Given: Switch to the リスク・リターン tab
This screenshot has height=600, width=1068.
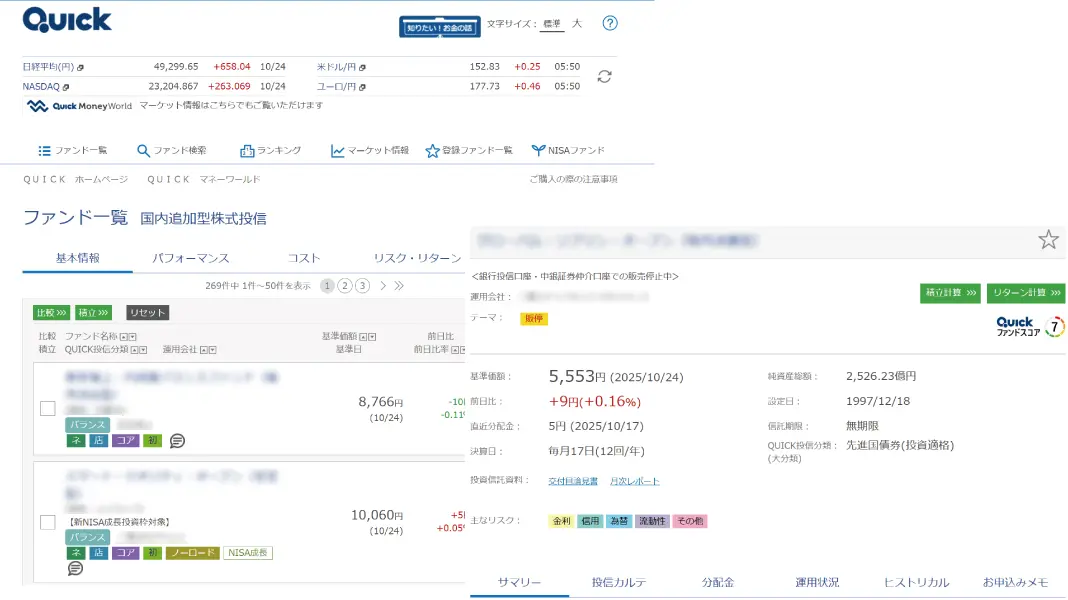Looking at the screenshot, I should (417, 258).
